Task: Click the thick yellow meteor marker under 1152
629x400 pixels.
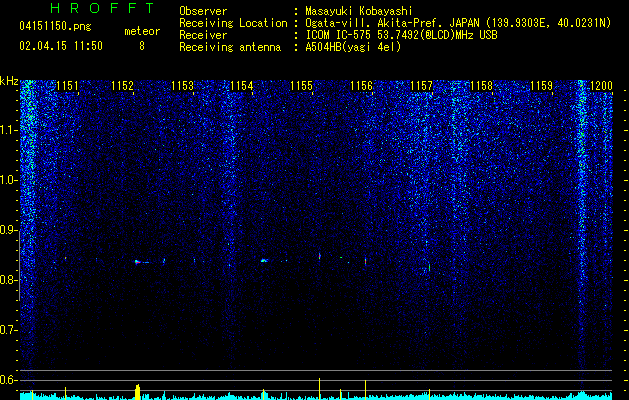Action: (x=138, y=392)
